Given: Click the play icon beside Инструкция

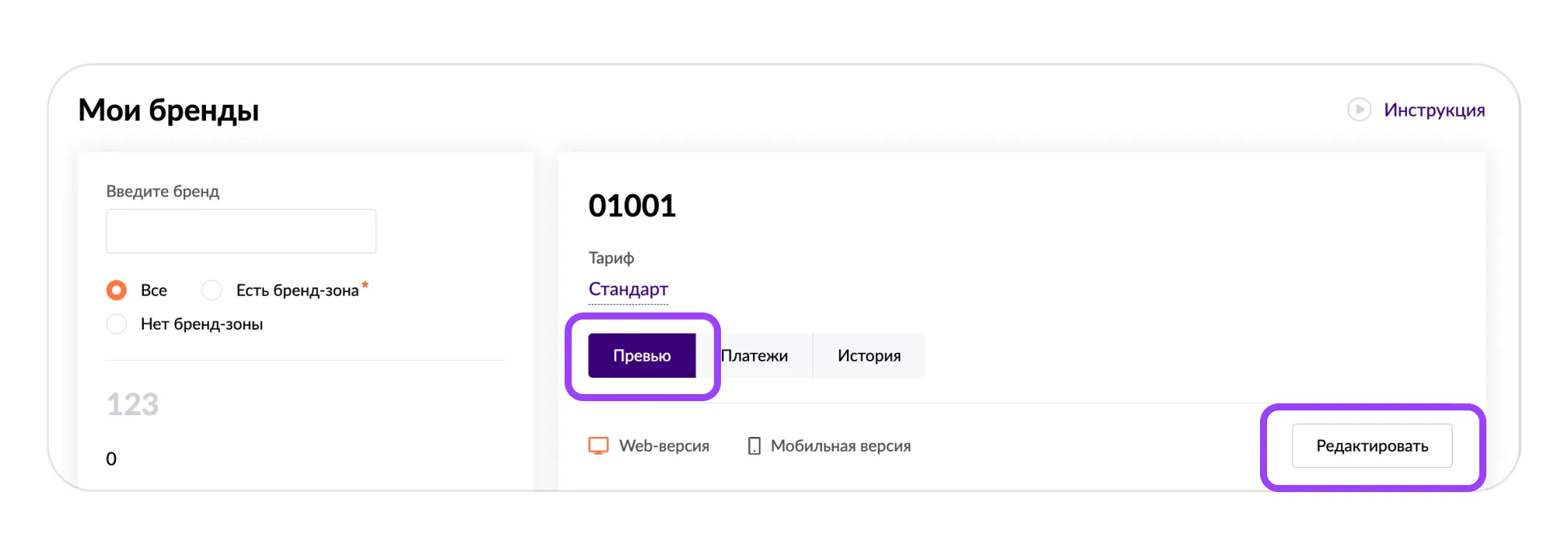Looking at the screenshot, I should click(1359, 110).
